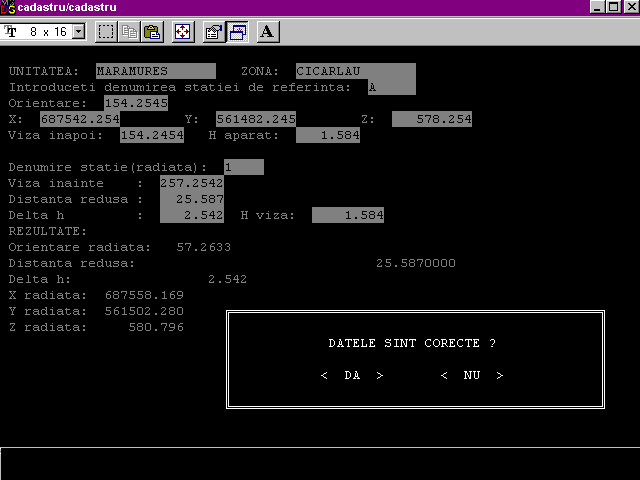The image size is (640, 480).
Task: Click the Mark selection toolbar icon
Action: tap(105, 31)
